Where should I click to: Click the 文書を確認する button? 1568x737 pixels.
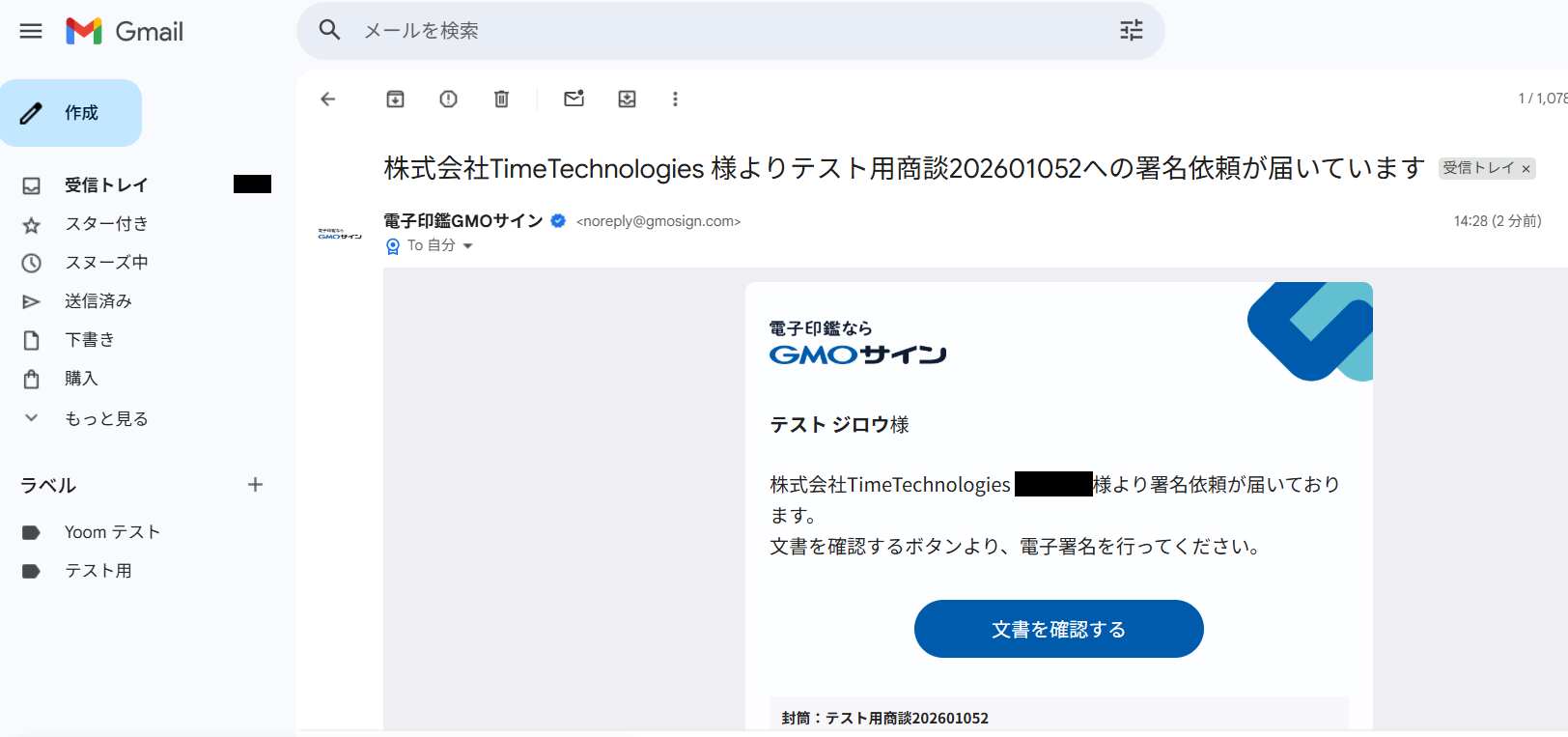click(1058, 629)
